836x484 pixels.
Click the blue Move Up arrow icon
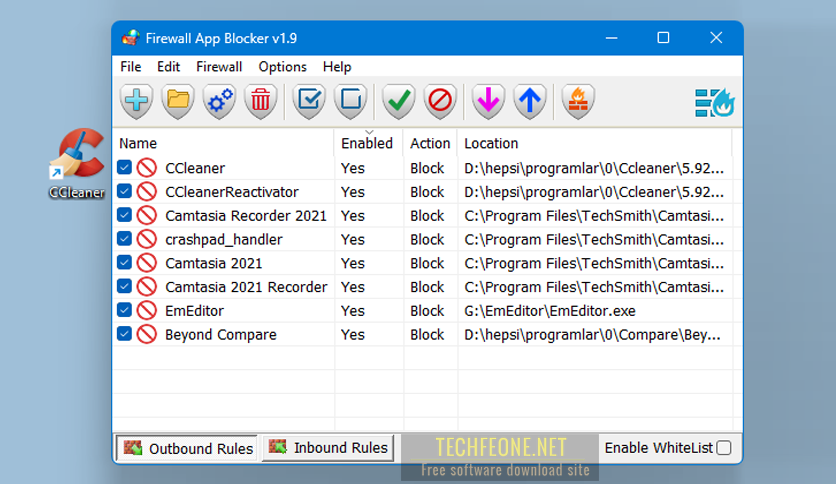pyautogui.click(x=529, y=101)
